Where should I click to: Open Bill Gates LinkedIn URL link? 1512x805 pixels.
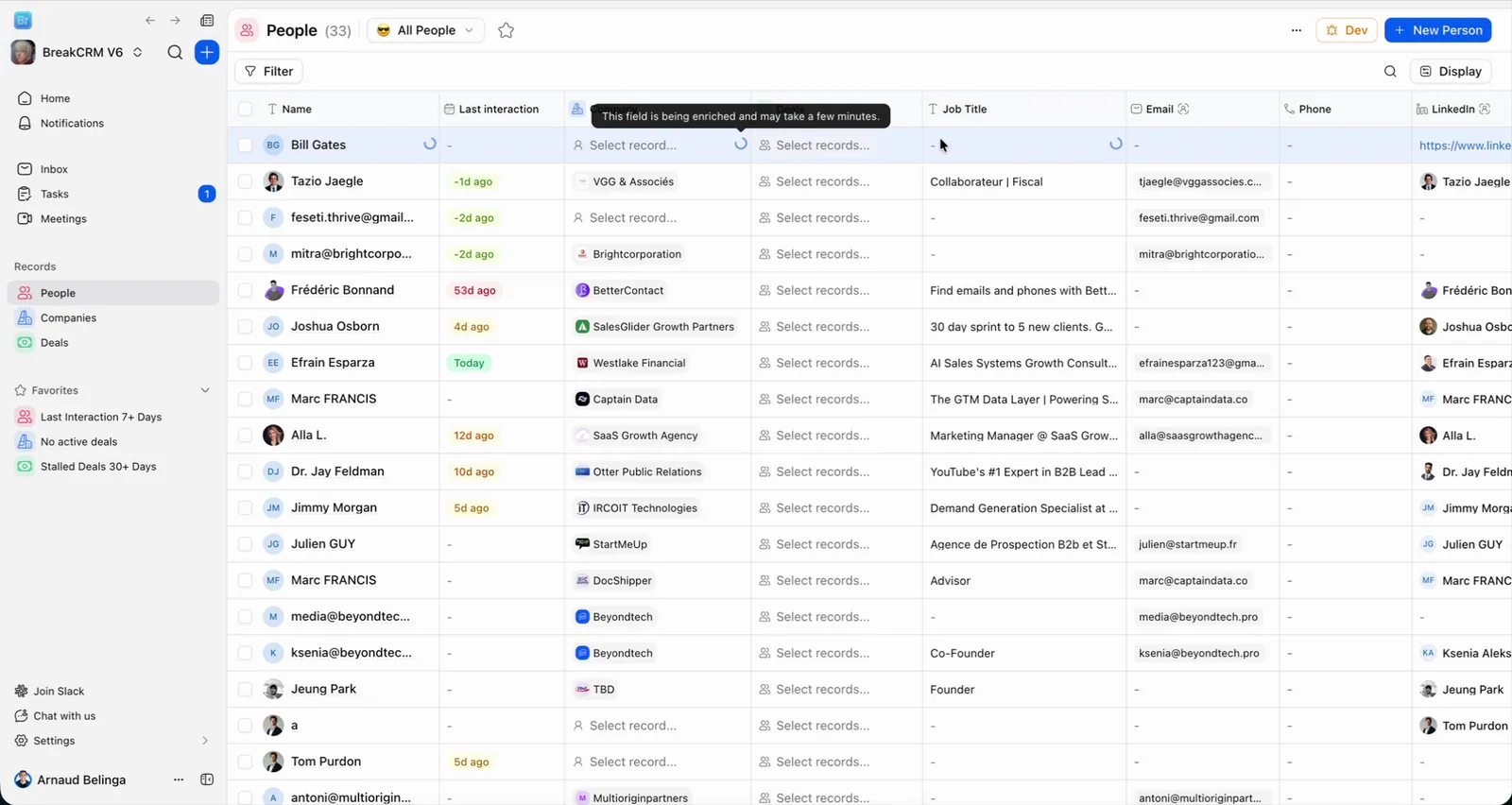pos(1464,146)
